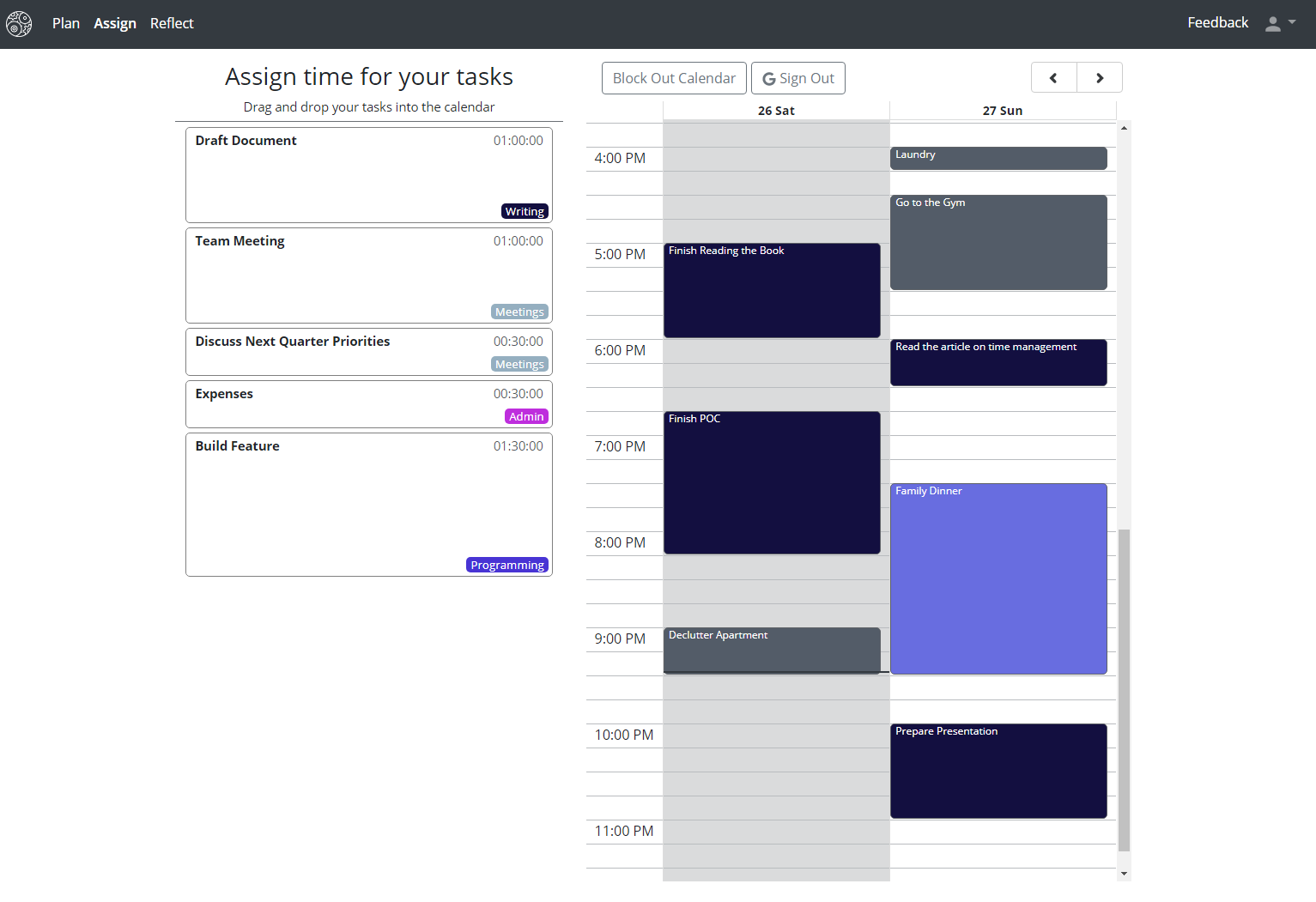Click the Writing tag badge
This screenshot has height=902, width=1316.
coord(525,211)
